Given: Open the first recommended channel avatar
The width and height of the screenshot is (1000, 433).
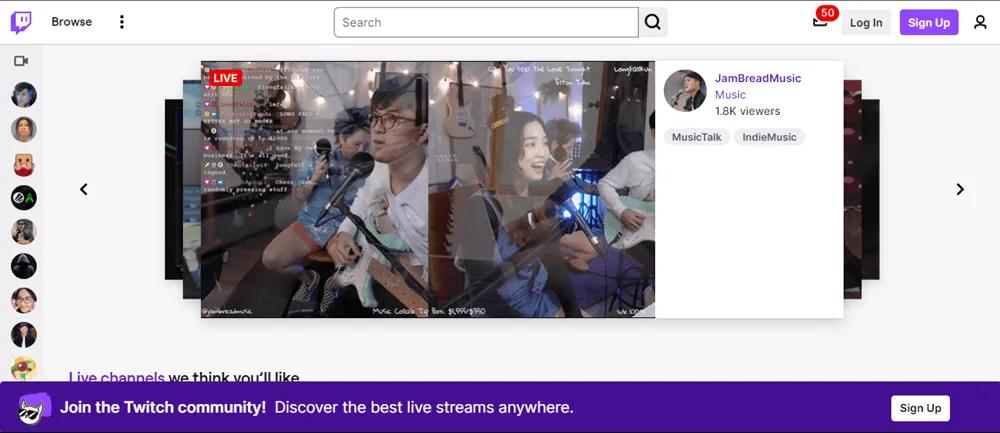Looking at the screenshot, I should pos(24,95).
